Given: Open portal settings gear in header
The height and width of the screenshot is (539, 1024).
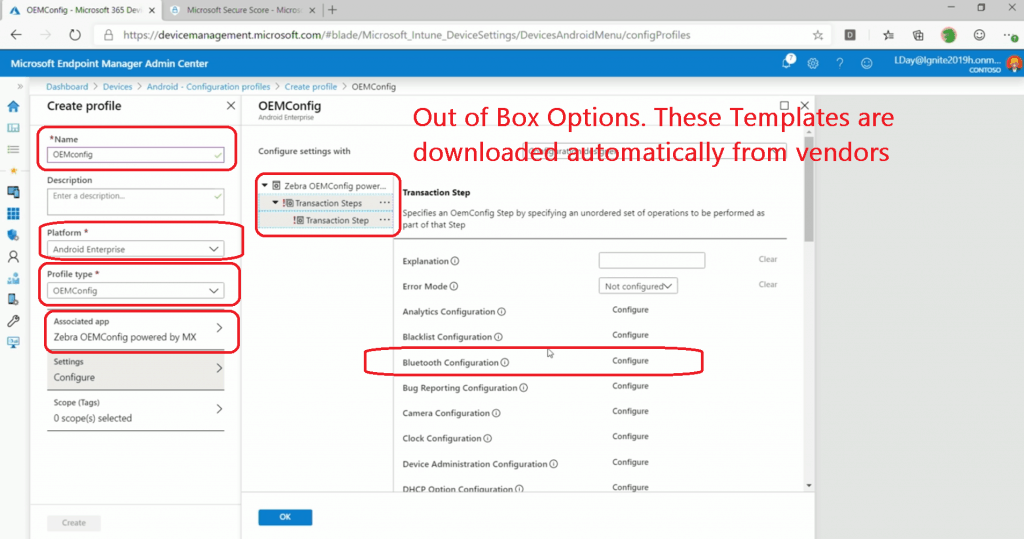Looking at the screenshot, I should (813, 63).
